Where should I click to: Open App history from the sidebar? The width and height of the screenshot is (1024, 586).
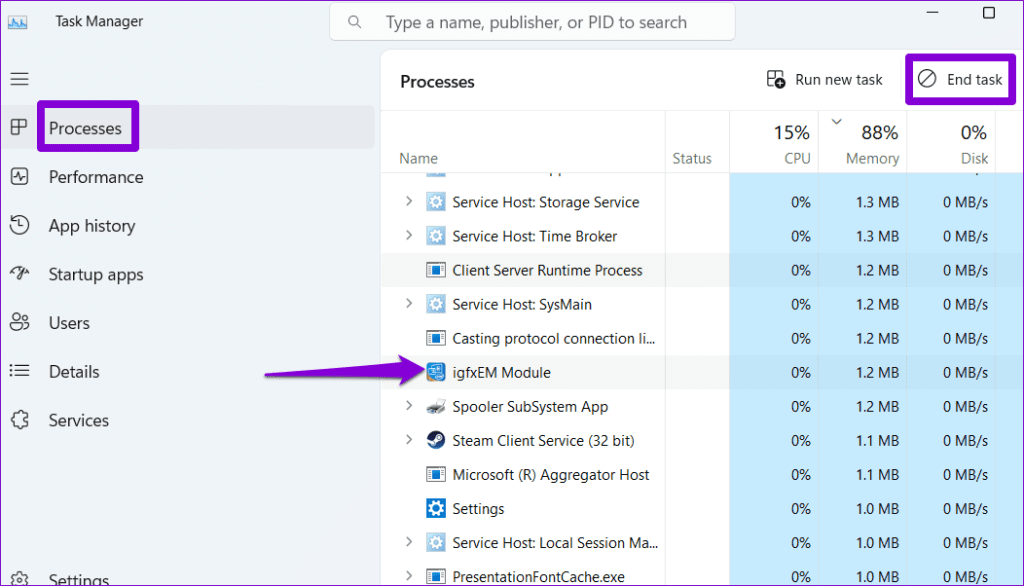click(90, 226)
